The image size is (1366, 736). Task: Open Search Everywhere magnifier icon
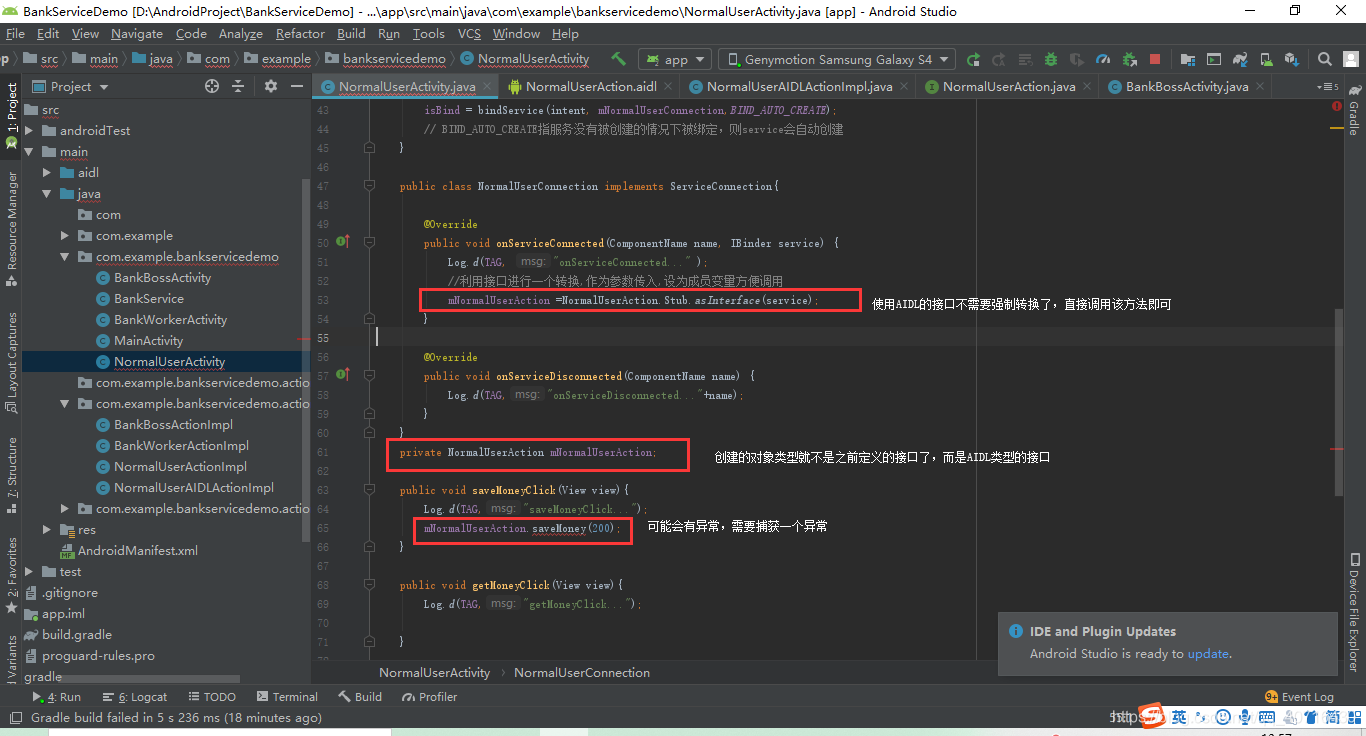pyautogui.click(x=1324, y=59)
